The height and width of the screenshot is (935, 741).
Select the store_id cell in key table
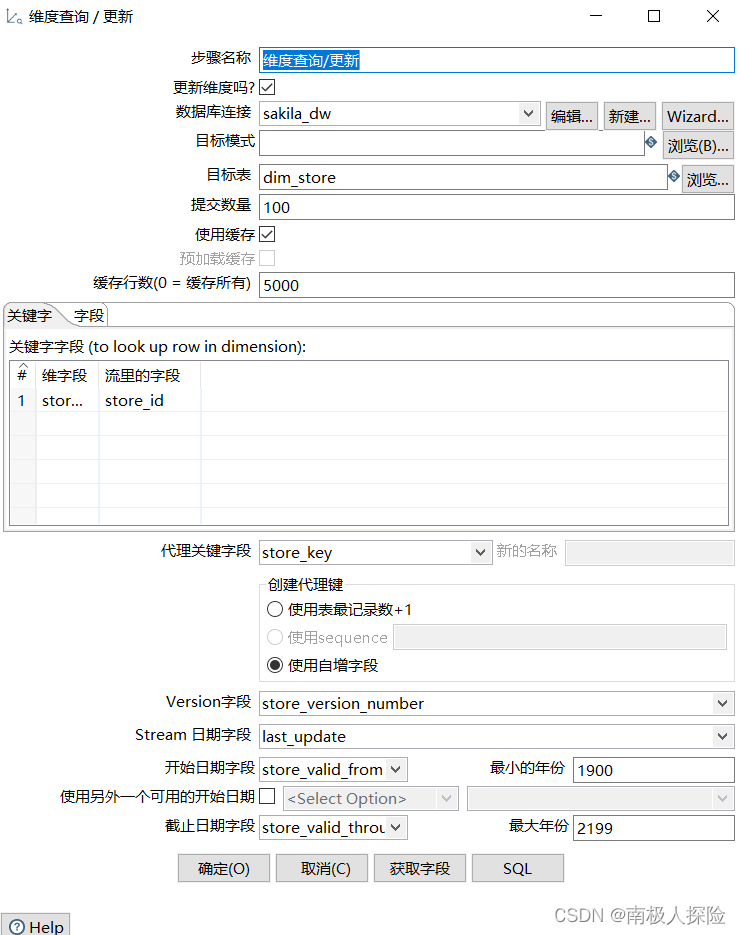coord(150,401)
